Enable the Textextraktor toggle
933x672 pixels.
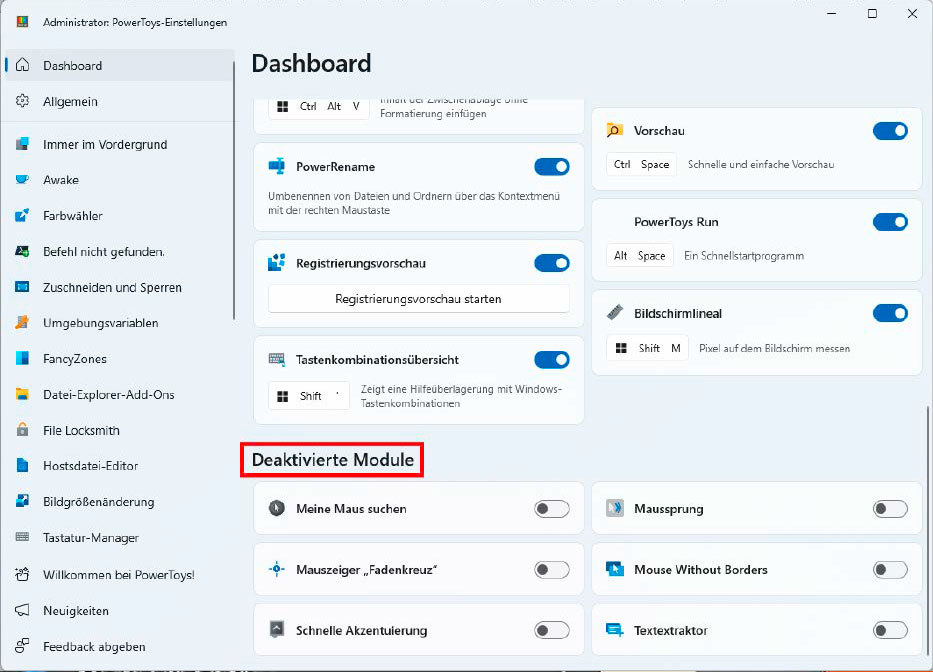pos(890,630)
